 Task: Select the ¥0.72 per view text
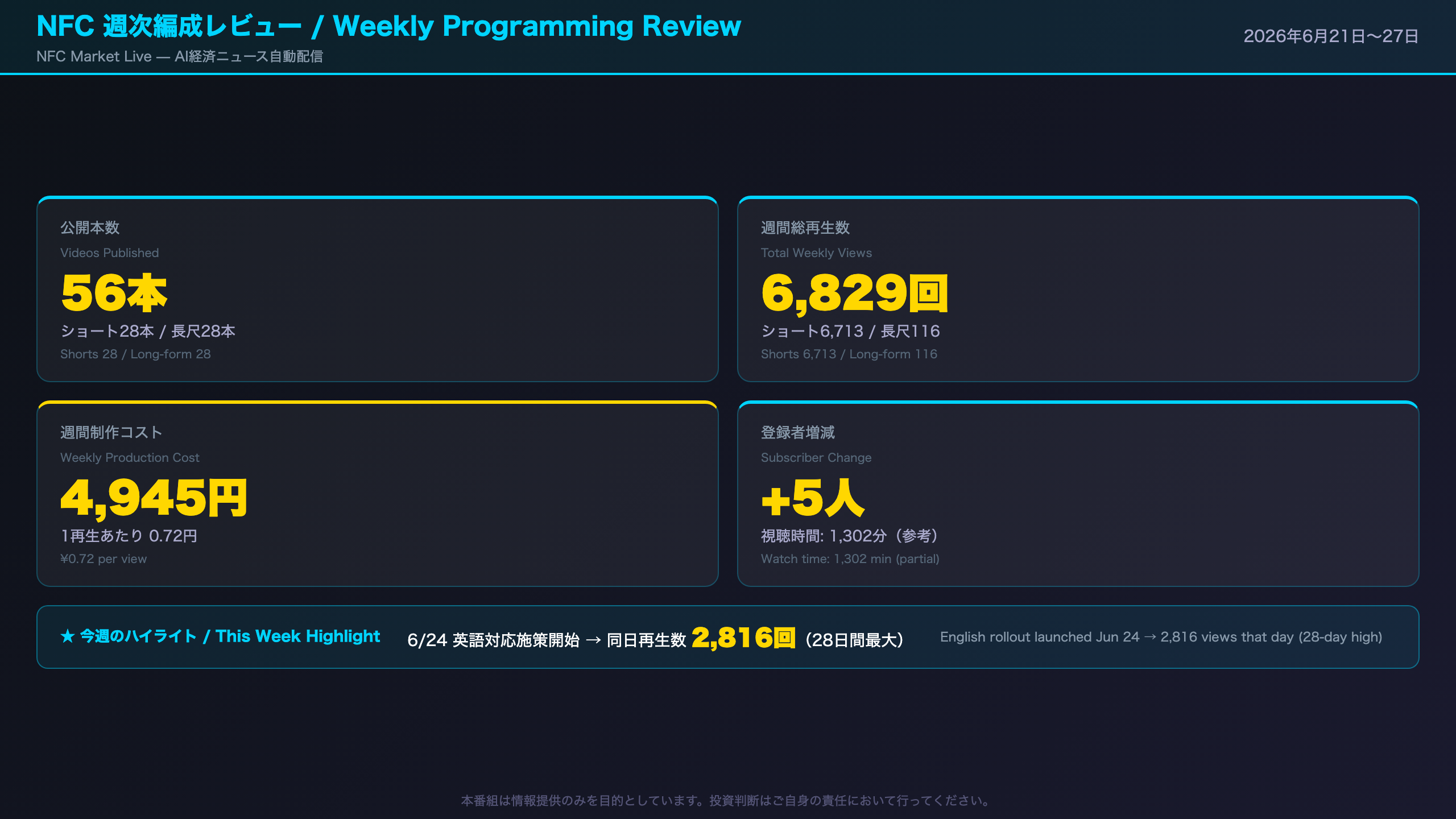coord(104,559)
